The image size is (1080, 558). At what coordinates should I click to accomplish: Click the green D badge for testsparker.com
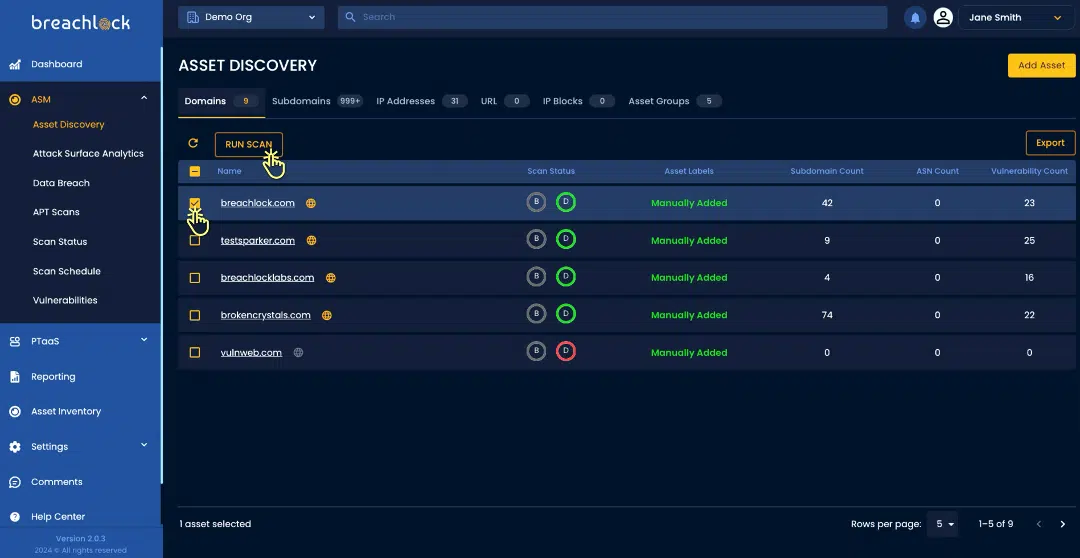click(x=565, y=239)
